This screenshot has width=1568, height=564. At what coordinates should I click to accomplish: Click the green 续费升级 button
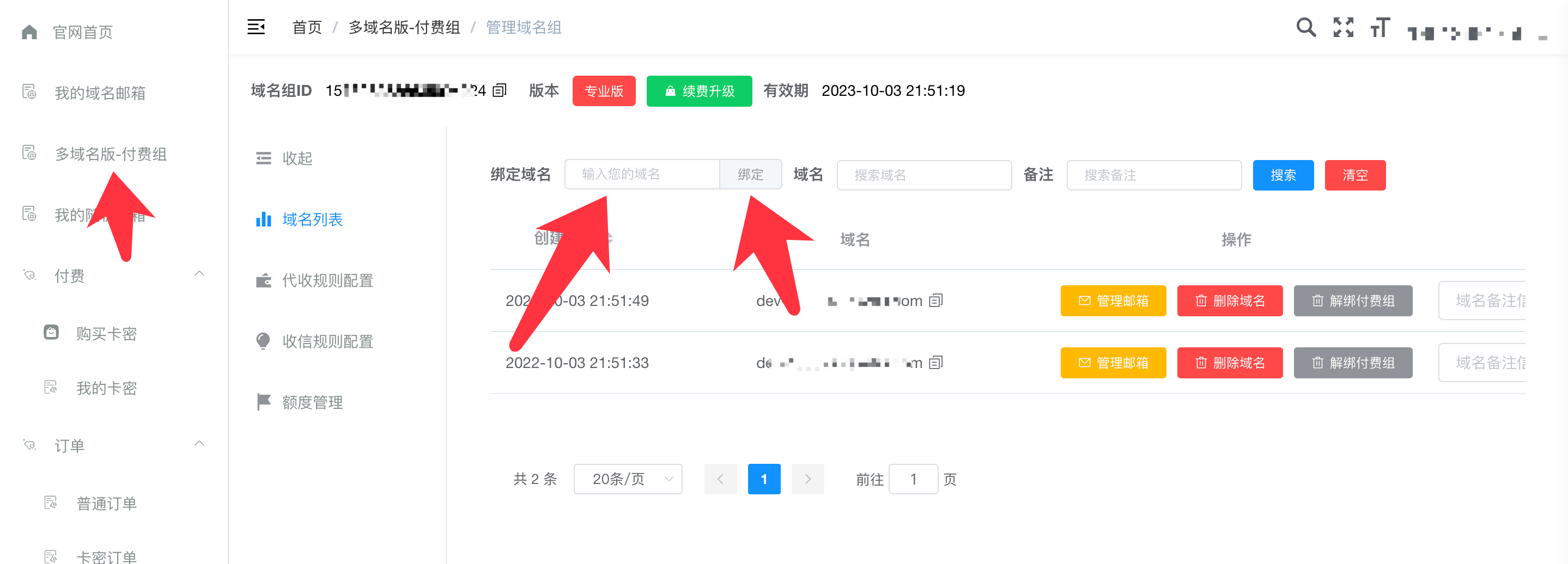[699, 91]
